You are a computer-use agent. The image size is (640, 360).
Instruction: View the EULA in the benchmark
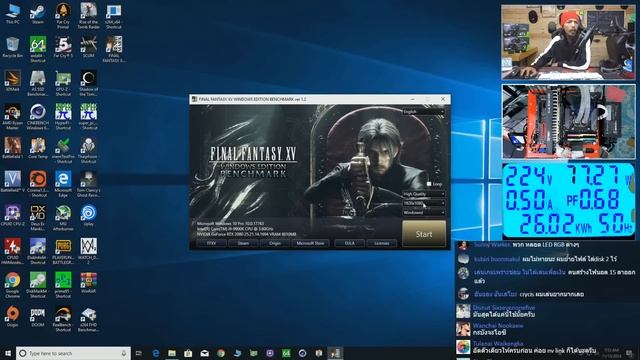tap(349, 243)
